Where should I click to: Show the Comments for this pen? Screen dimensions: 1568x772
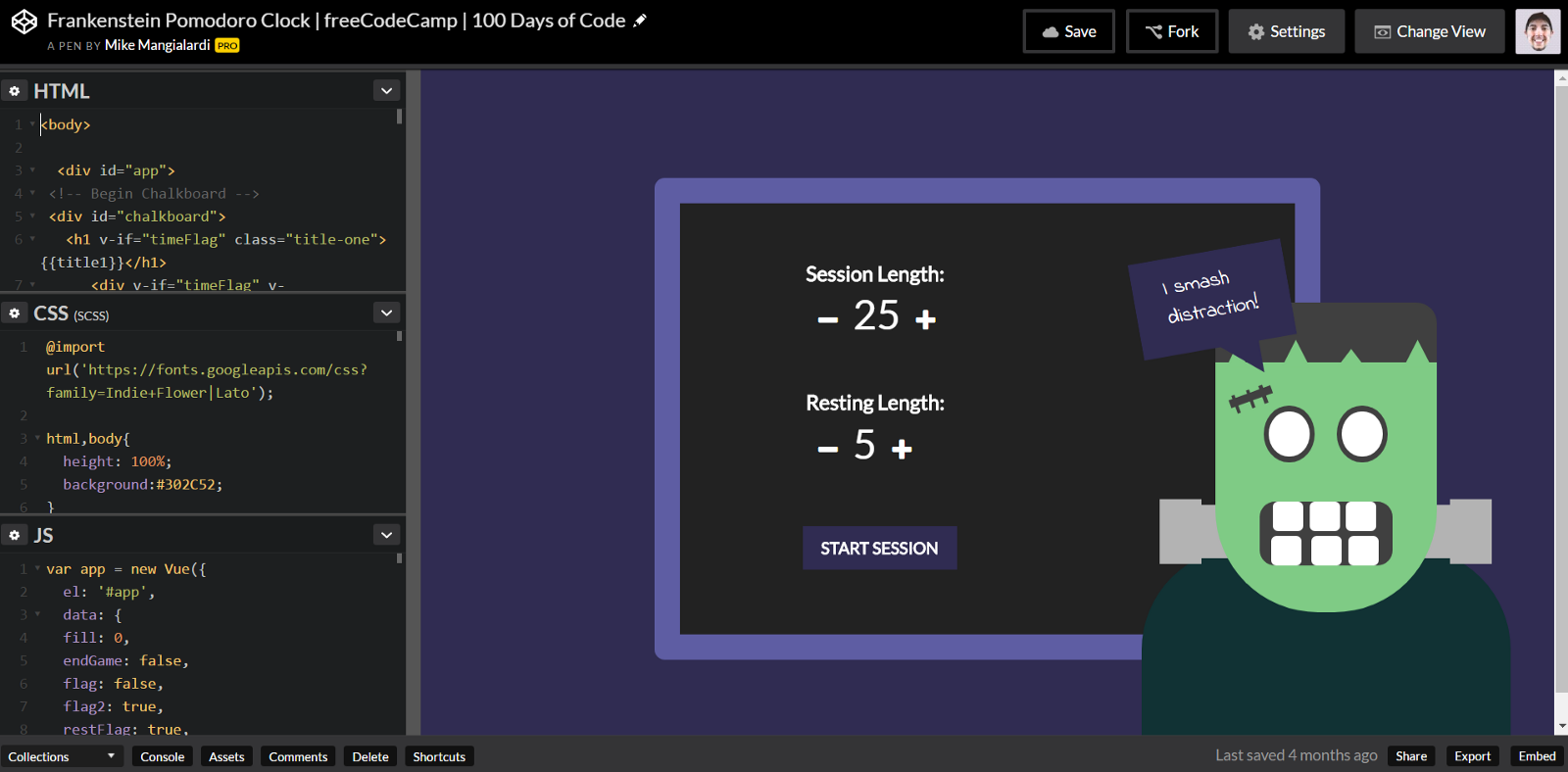(298, 756)
